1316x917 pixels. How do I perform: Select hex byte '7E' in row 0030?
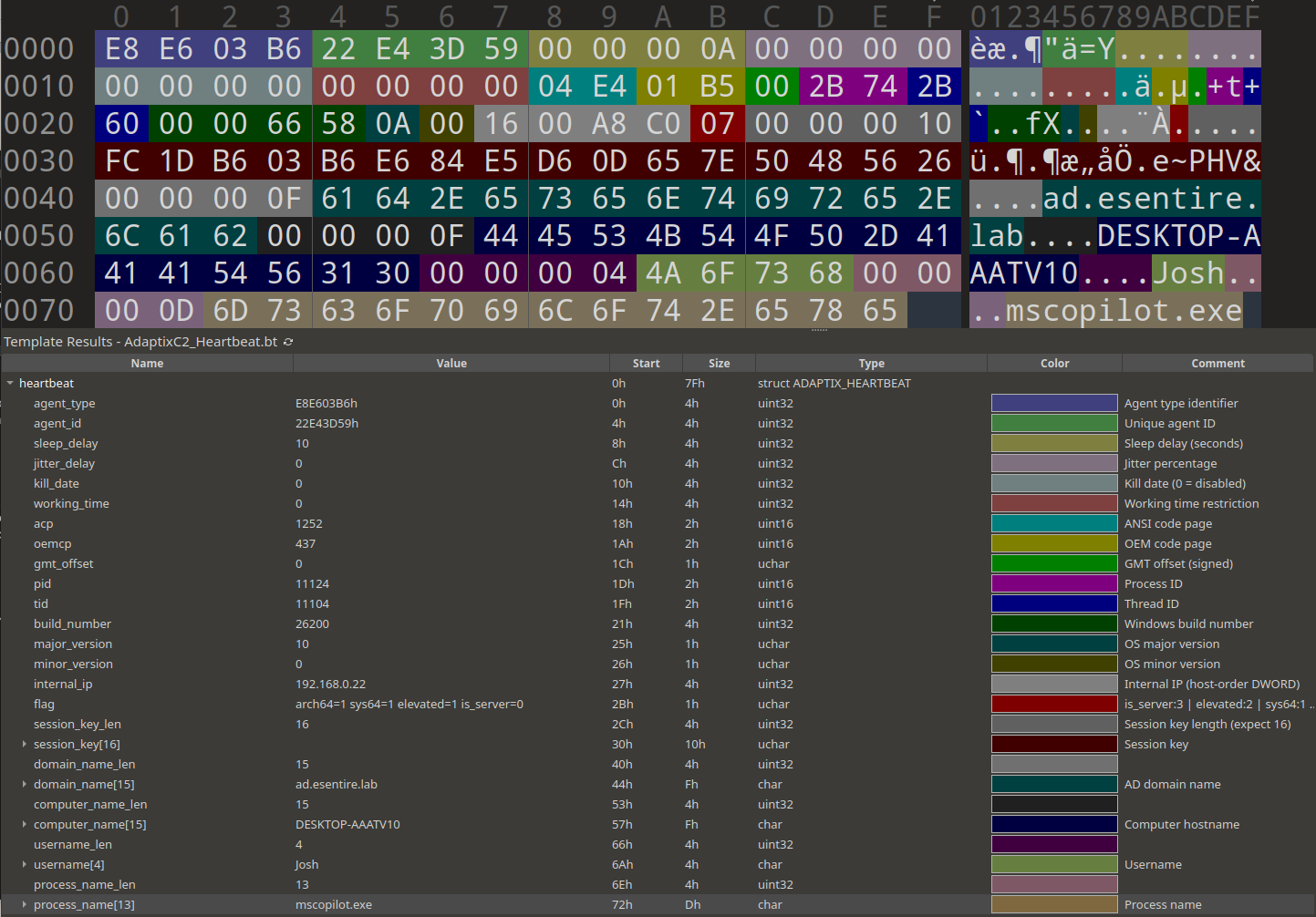click(x=718, y=161)
